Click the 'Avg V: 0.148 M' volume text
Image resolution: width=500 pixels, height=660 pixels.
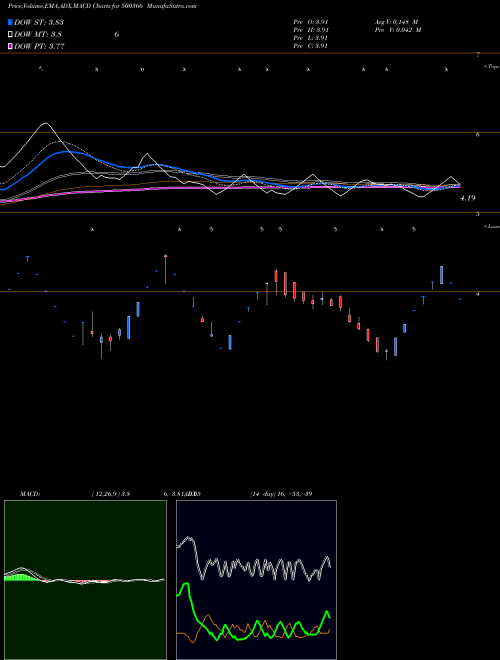click(396, 21)
